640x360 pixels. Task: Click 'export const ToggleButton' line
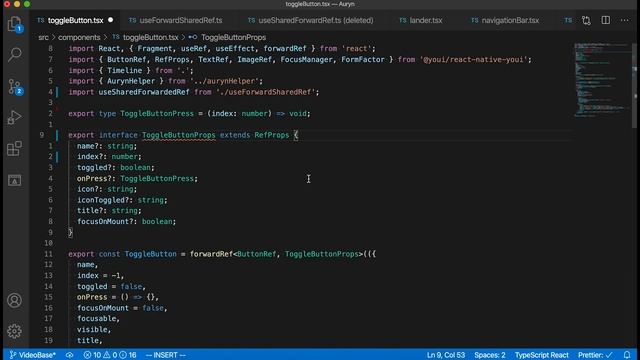[222, 254]
